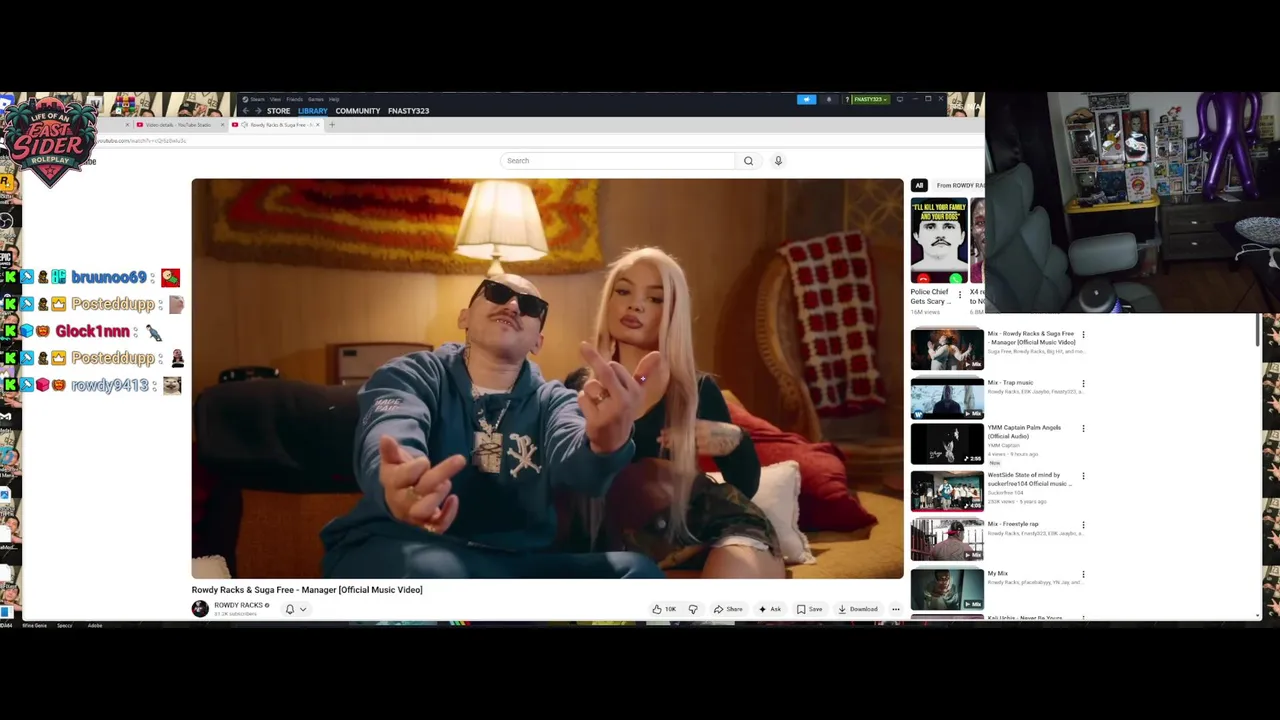This screenshot has height=720, width=1280.
Task: Click the scrollbar down arrow
Action: [x=1259, y=615]
